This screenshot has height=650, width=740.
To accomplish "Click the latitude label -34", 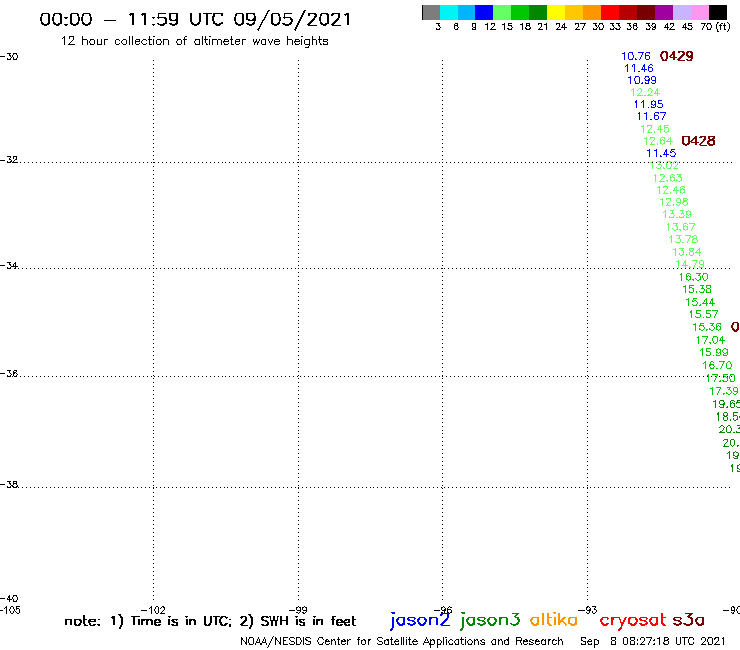I will (x=9, y=265).
